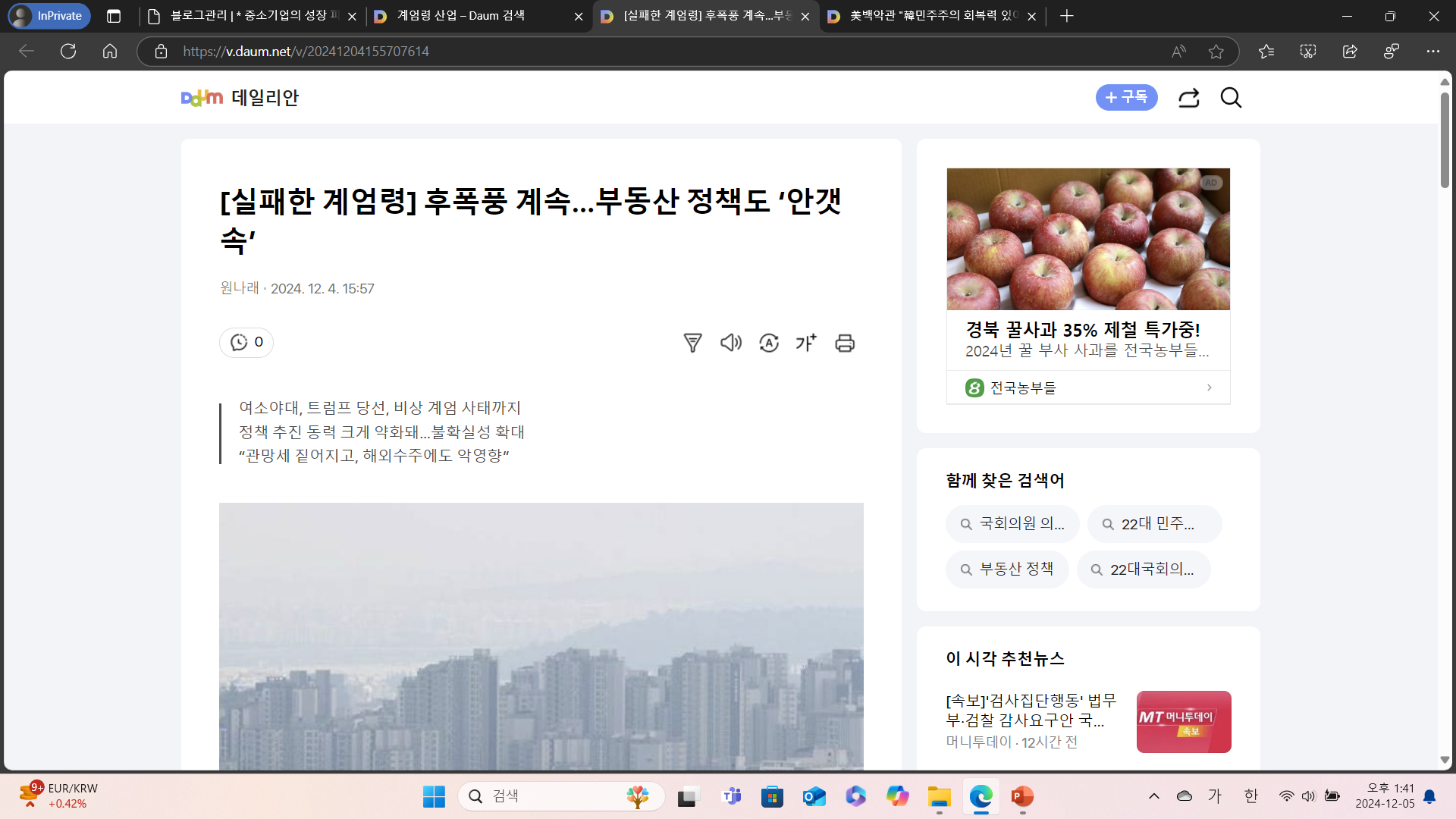Screen dimensions: 1456x819
Task: Add page to favorites star
Action: (x=1216, y=52)
